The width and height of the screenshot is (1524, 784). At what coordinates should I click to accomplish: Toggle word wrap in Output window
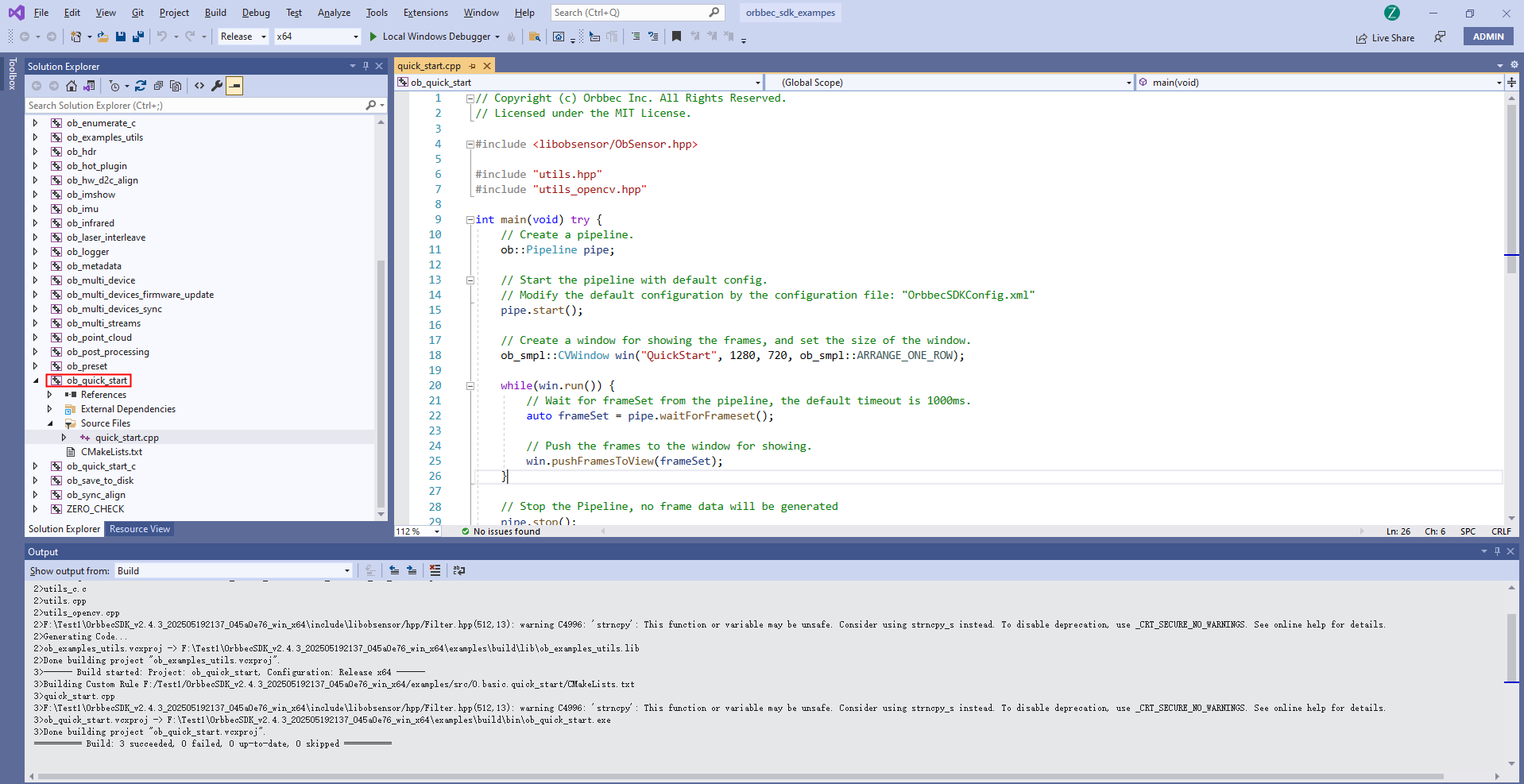pyautogui.click(x=458, y=570)
